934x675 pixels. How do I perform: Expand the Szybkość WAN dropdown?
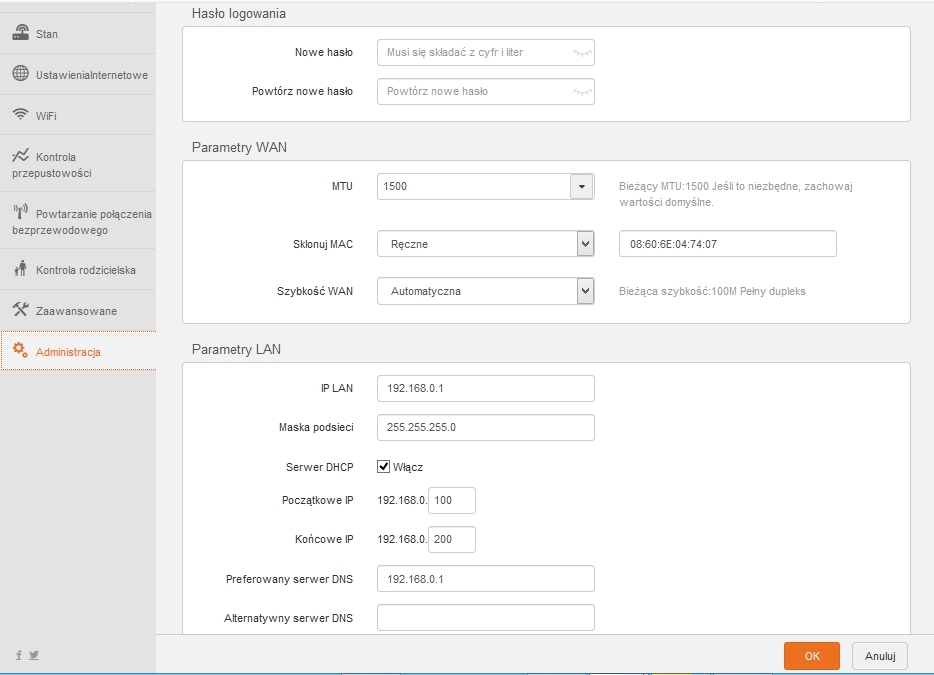point(586,291)
